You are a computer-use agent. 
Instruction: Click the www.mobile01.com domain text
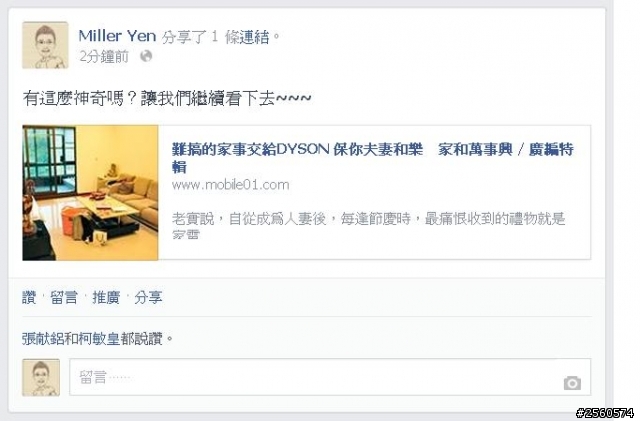pyautogui.click(x=231, y=185)
